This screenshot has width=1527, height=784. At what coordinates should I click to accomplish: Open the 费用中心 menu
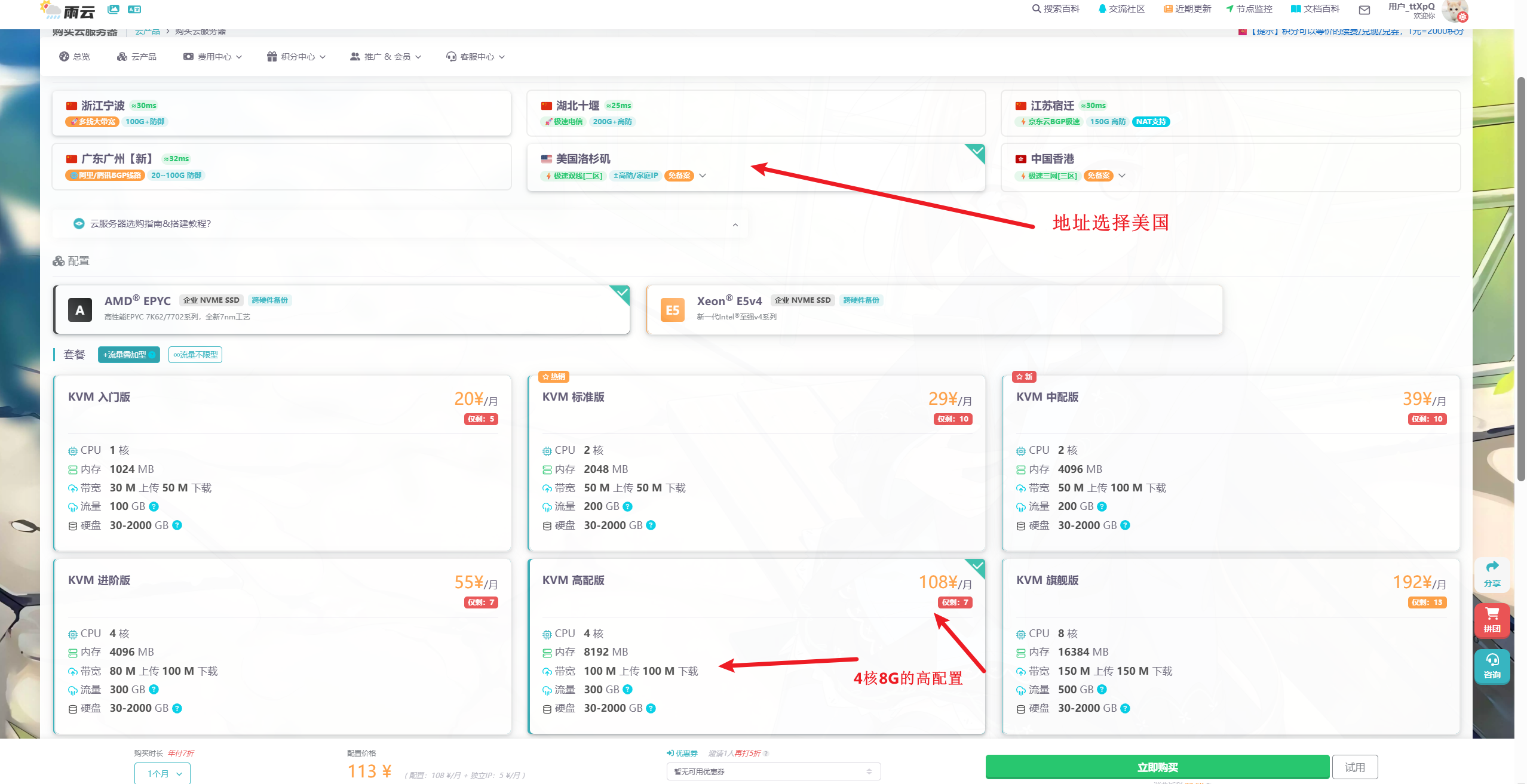tap(213, 57)
